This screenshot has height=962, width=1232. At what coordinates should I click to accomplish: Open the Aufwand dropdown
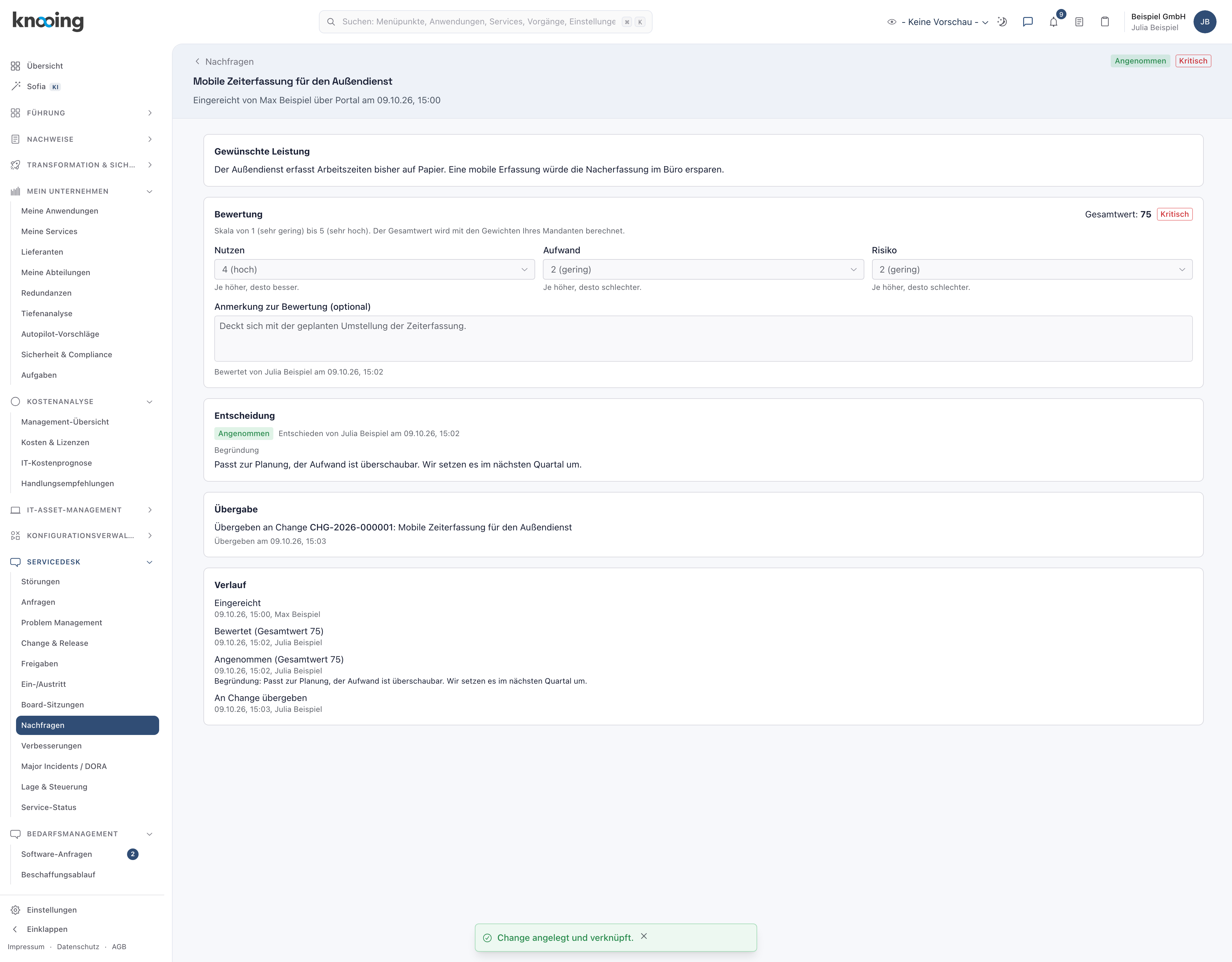pyautogui.click(x=703, y=270)
